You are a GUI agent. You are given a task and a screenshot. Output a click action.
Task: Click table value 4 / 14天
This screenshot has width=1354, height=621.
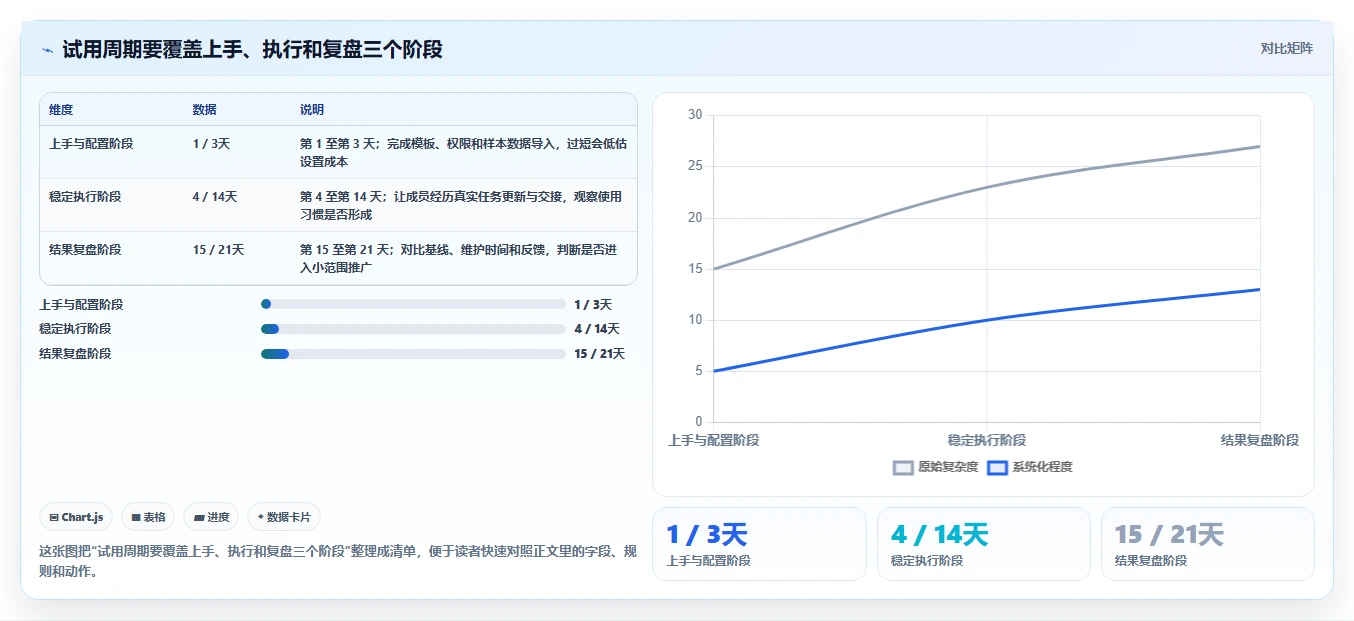tap(215, 197)
